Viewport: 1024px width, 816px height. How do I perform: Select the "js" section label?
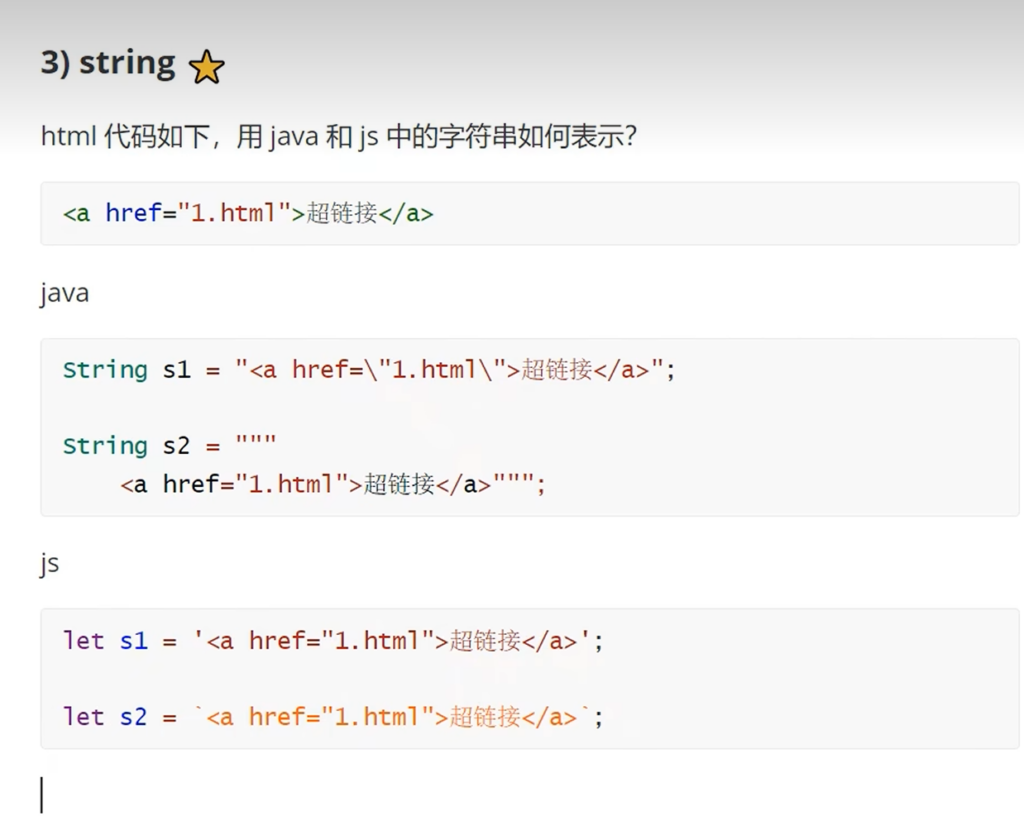(x=50, y=563)
